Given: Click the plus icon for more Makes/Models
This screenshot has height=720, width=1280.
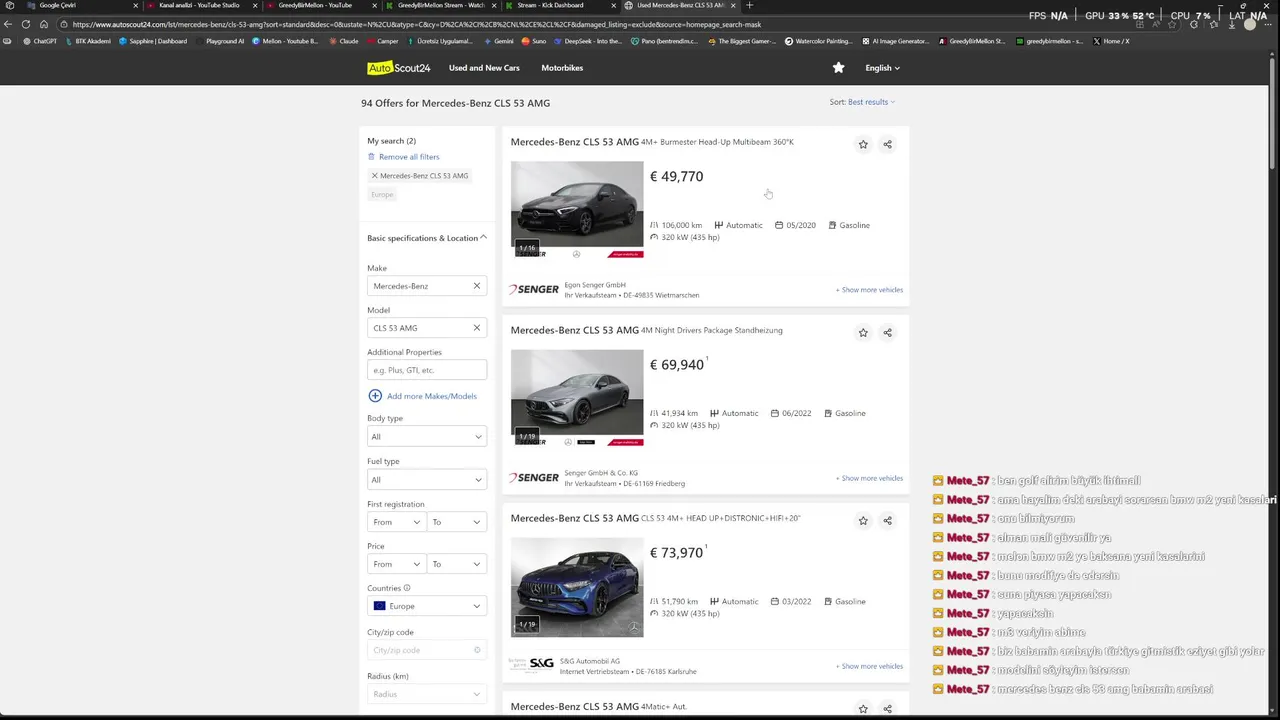Looking at the screenshot, I should [375, 396].
